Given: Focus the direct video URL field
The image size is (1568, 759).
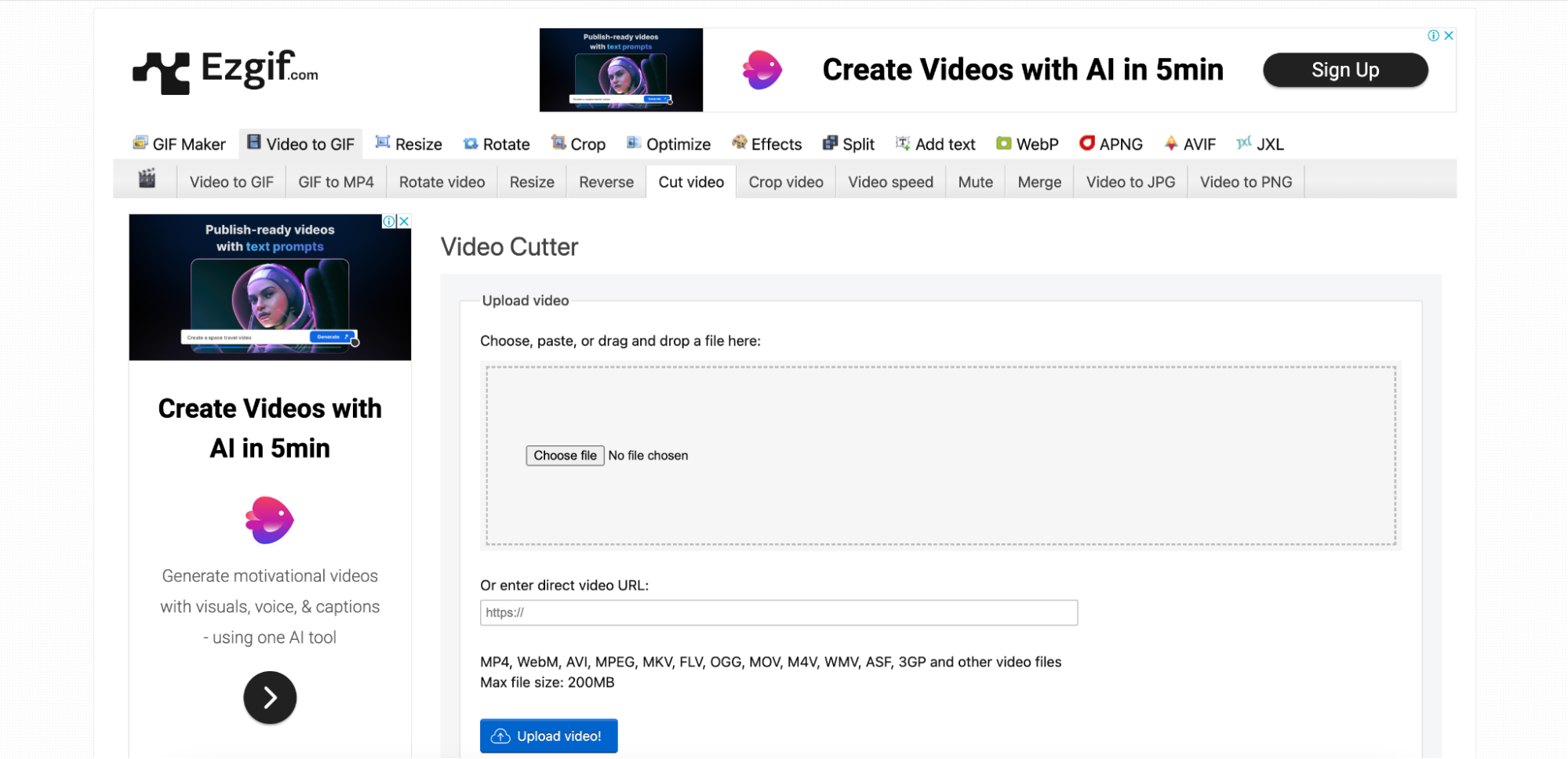Looking at the screenshot, I should pyautogui.click(x=778, y=612).
